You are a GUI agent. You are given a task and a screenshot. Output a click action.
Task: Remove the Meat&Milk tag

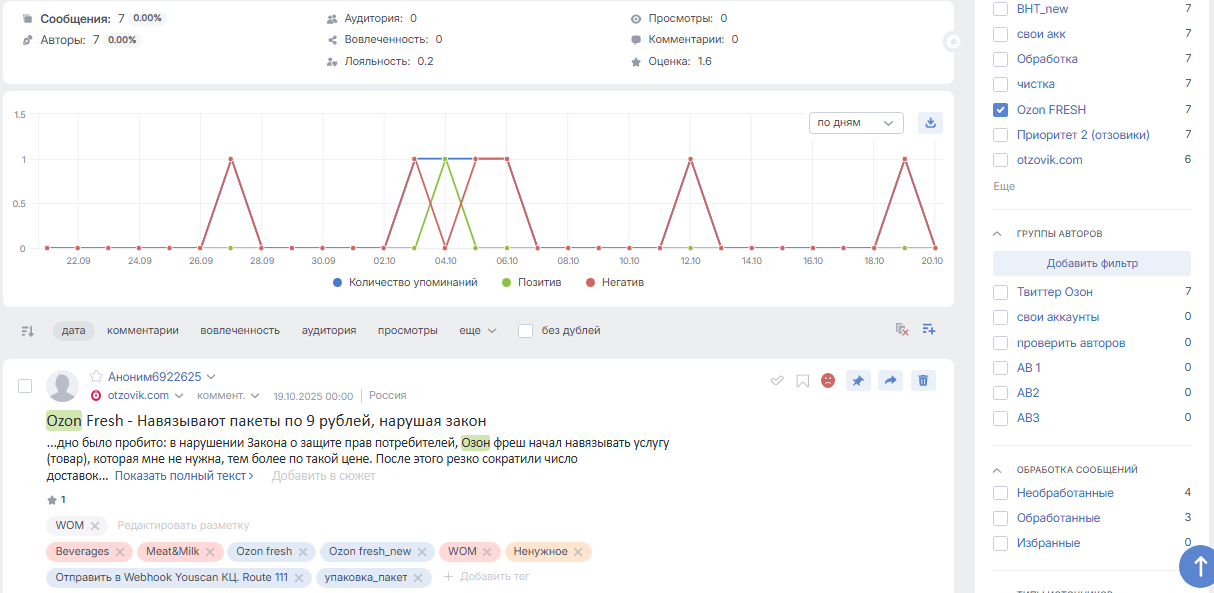[211, 552]
